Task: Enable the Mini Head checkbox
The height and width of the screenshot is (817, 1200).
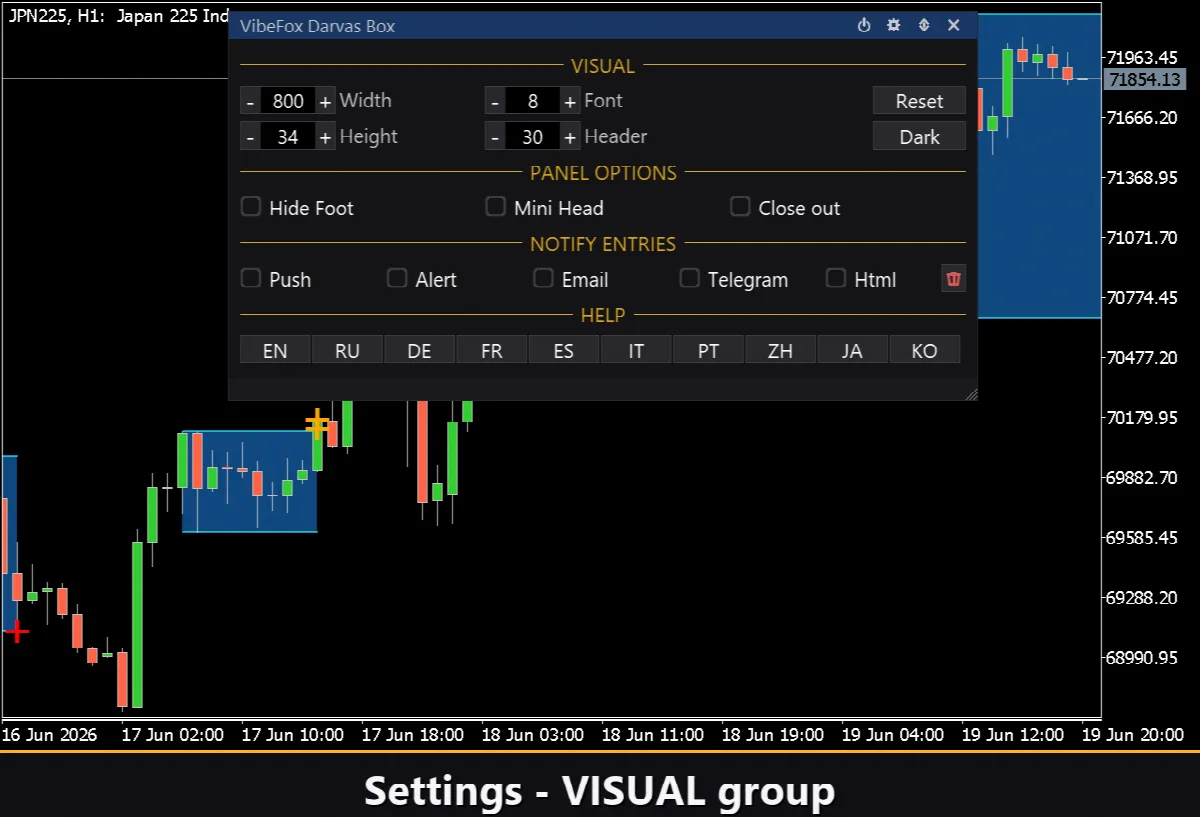Action: pos(495,207)
